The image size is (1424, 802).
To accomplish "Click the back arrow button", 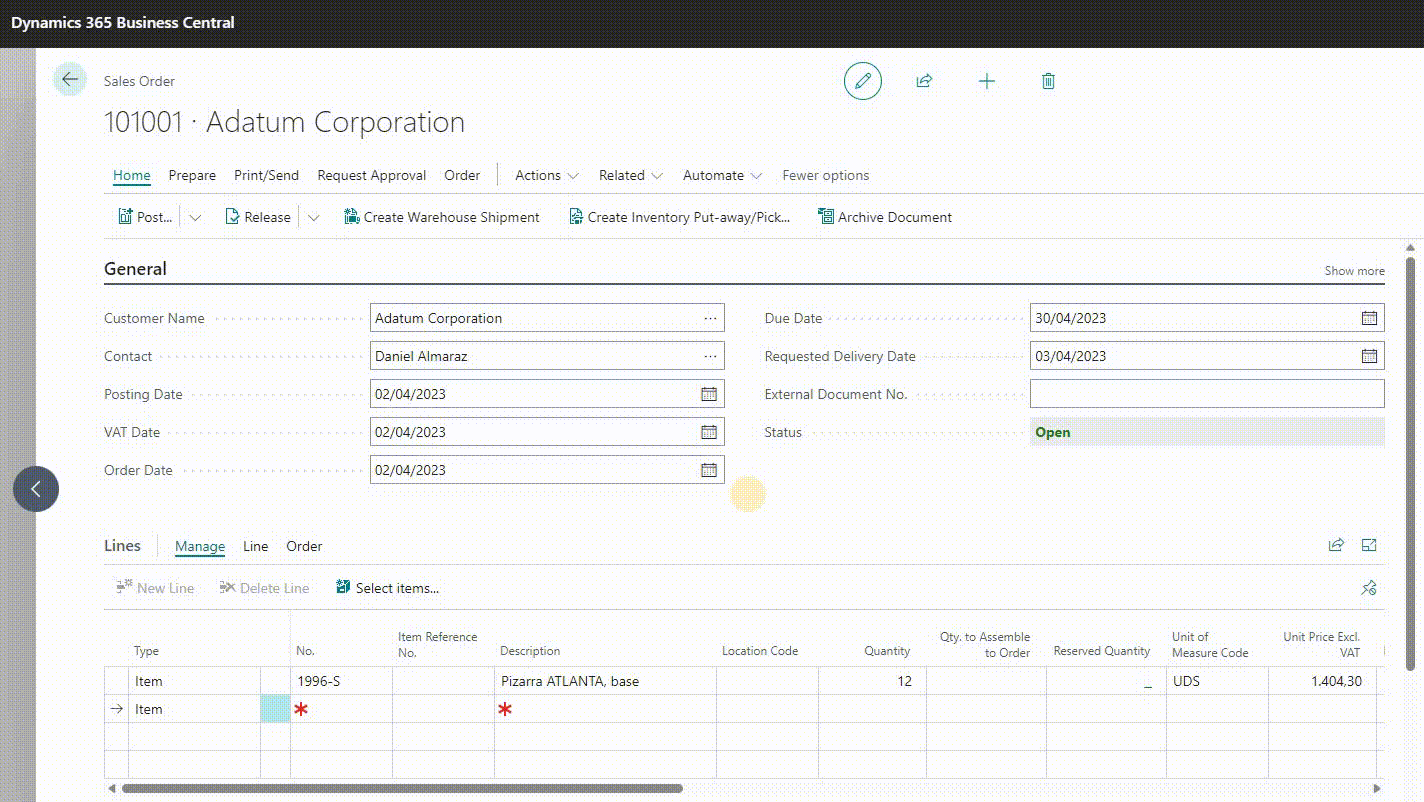I will tap(69, 80).
